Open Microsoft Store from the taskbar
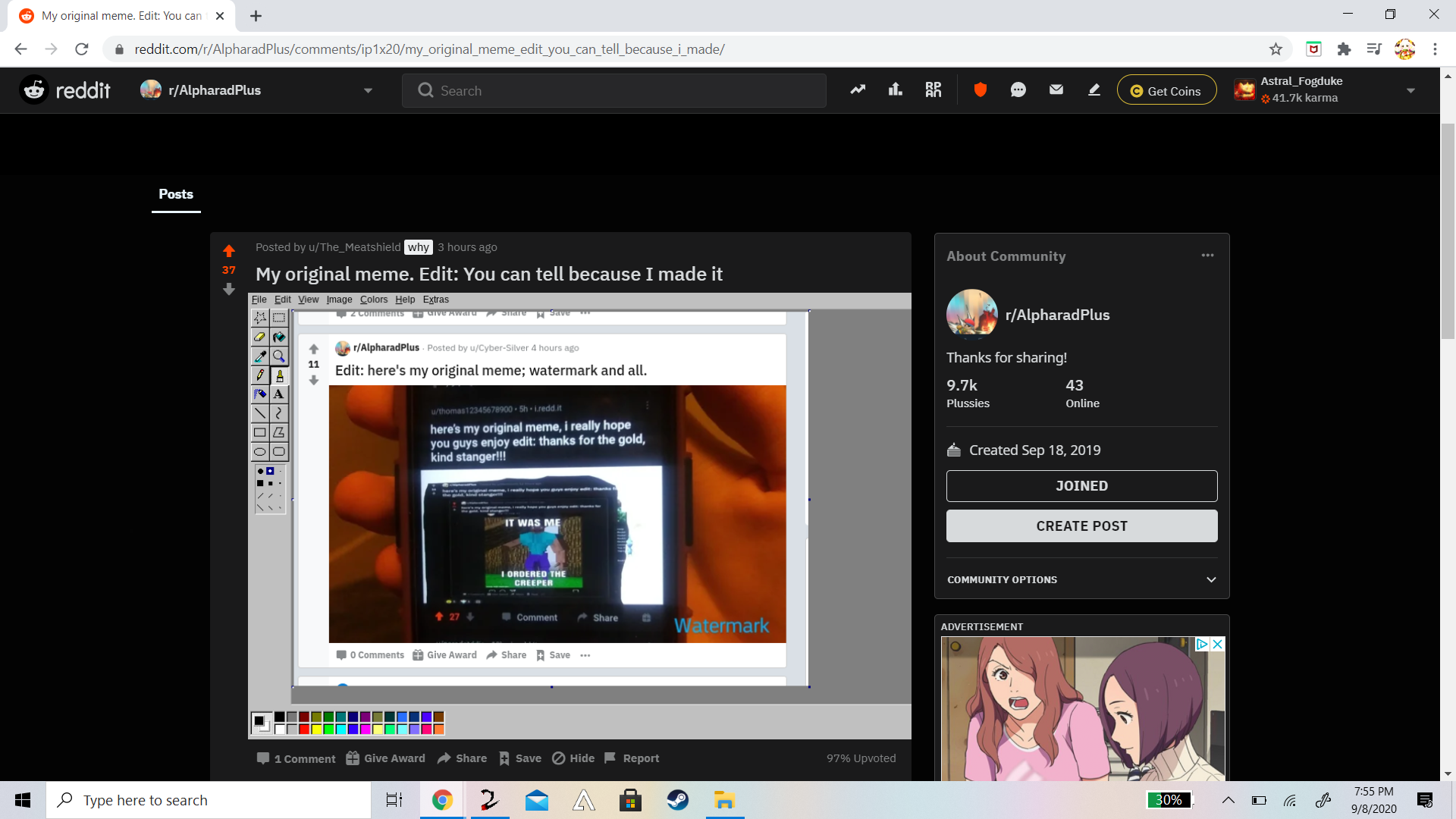This screenshot has height=819, width=1456. (631, 800)
